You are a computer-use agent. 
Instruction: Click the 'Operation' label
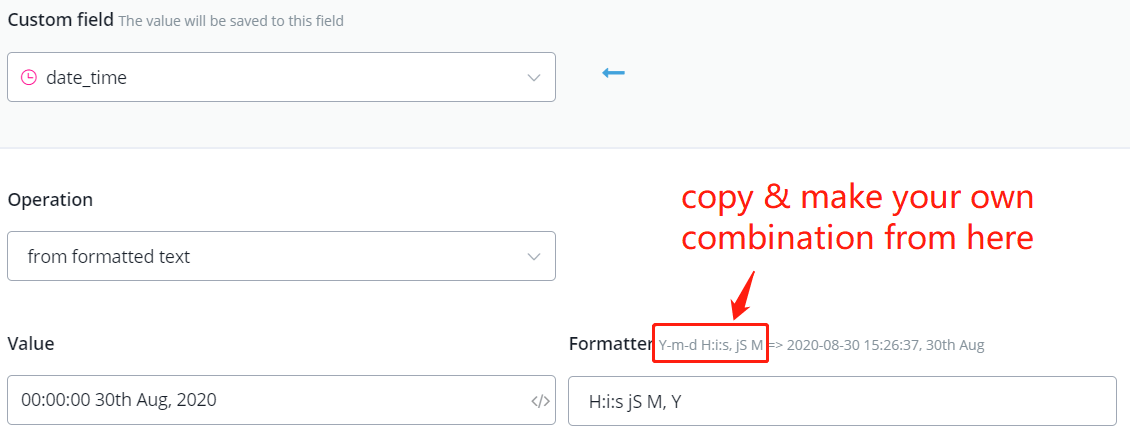pyautogui.click(x=50, y=200)
